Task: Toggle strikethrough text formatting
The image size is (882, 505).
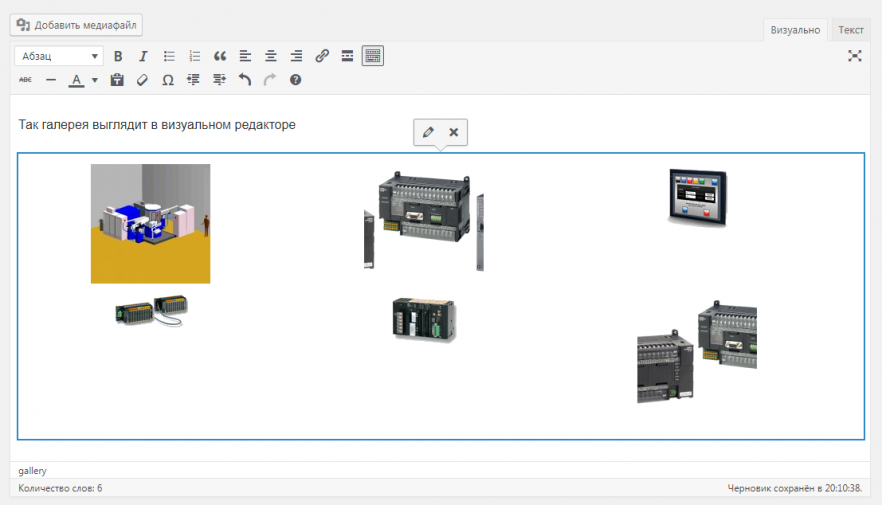Action: [x=26, y=80]
